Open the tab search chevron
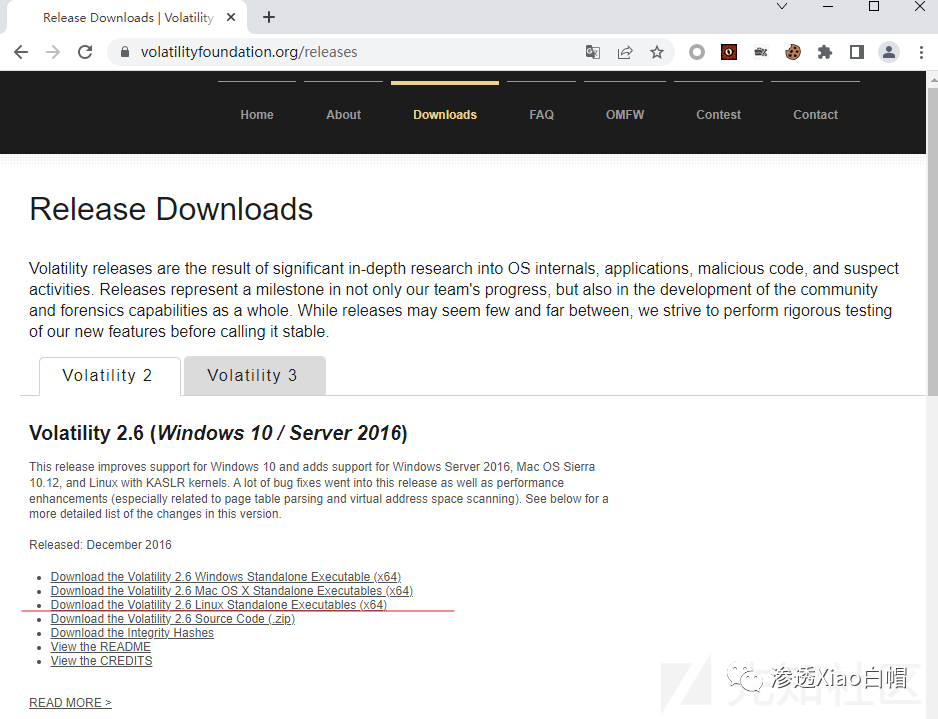Screen dimensions: 938x719 [x=782, y=7]
